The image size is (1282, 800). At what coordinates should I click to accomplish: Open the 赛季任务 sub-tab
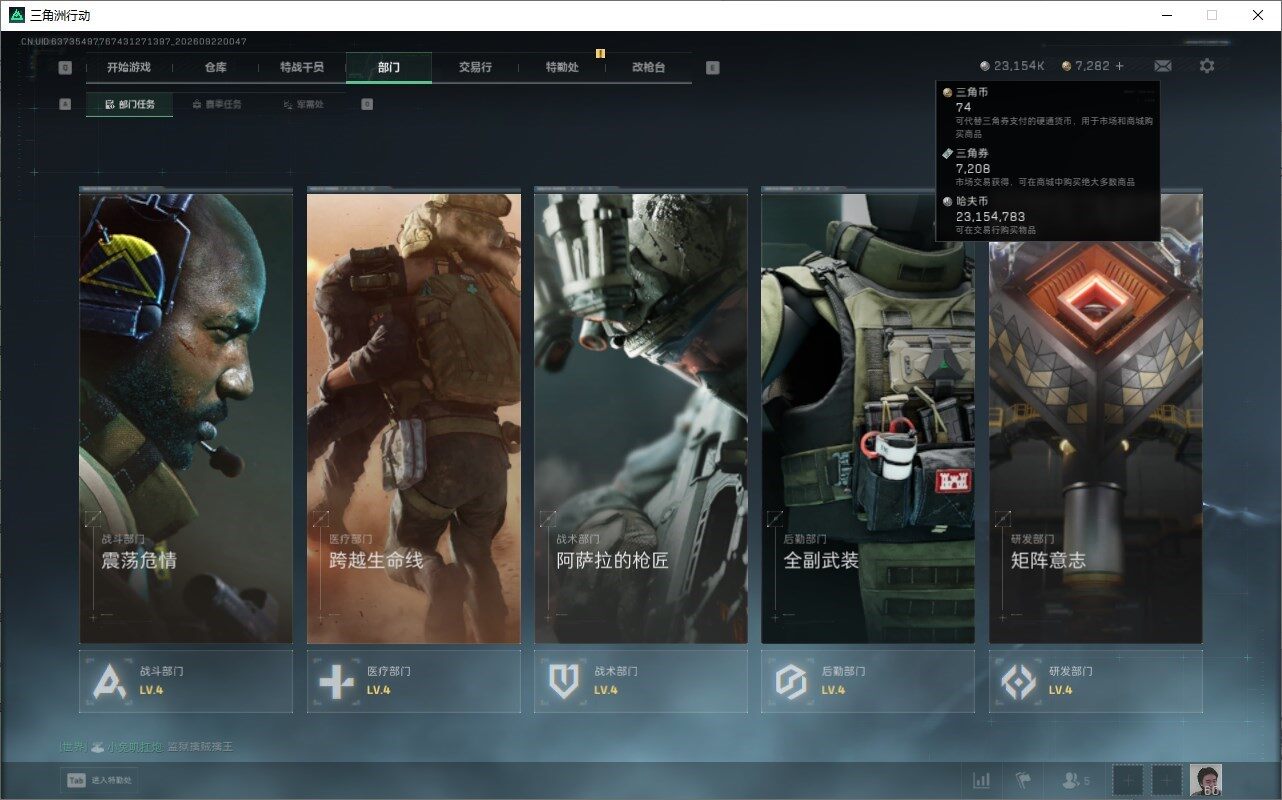click(x=216, y=104)
